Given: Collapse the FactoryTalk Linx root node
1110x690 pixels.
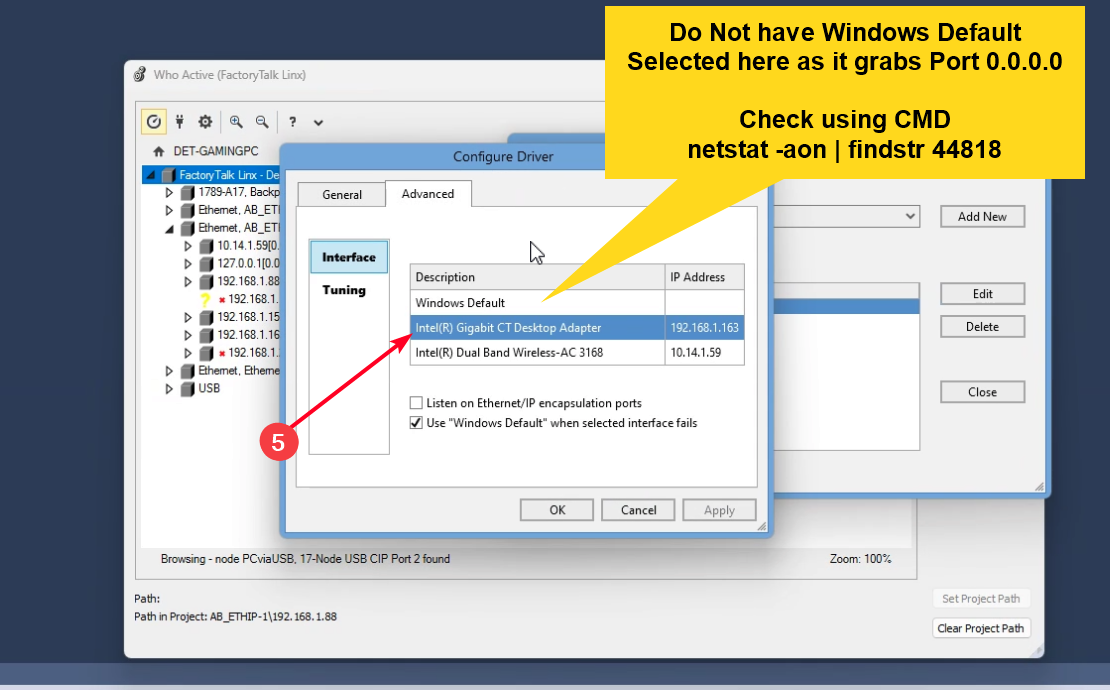Looking at the screenshot, I should pos(151,175).
